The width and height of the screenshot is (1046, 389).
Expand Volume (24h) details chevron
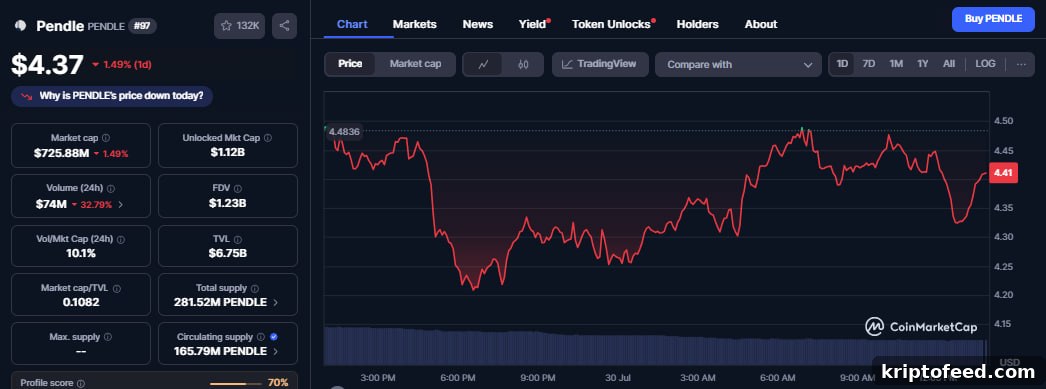point(120,205)
